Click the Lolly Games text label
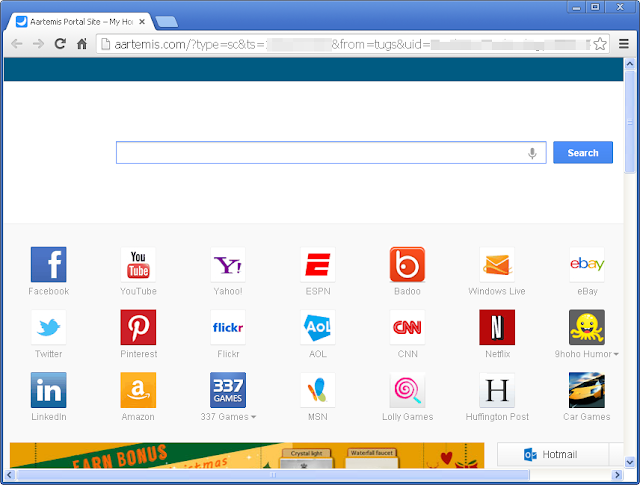This screenshot has width=640, height=485. [x=407, y=416]
